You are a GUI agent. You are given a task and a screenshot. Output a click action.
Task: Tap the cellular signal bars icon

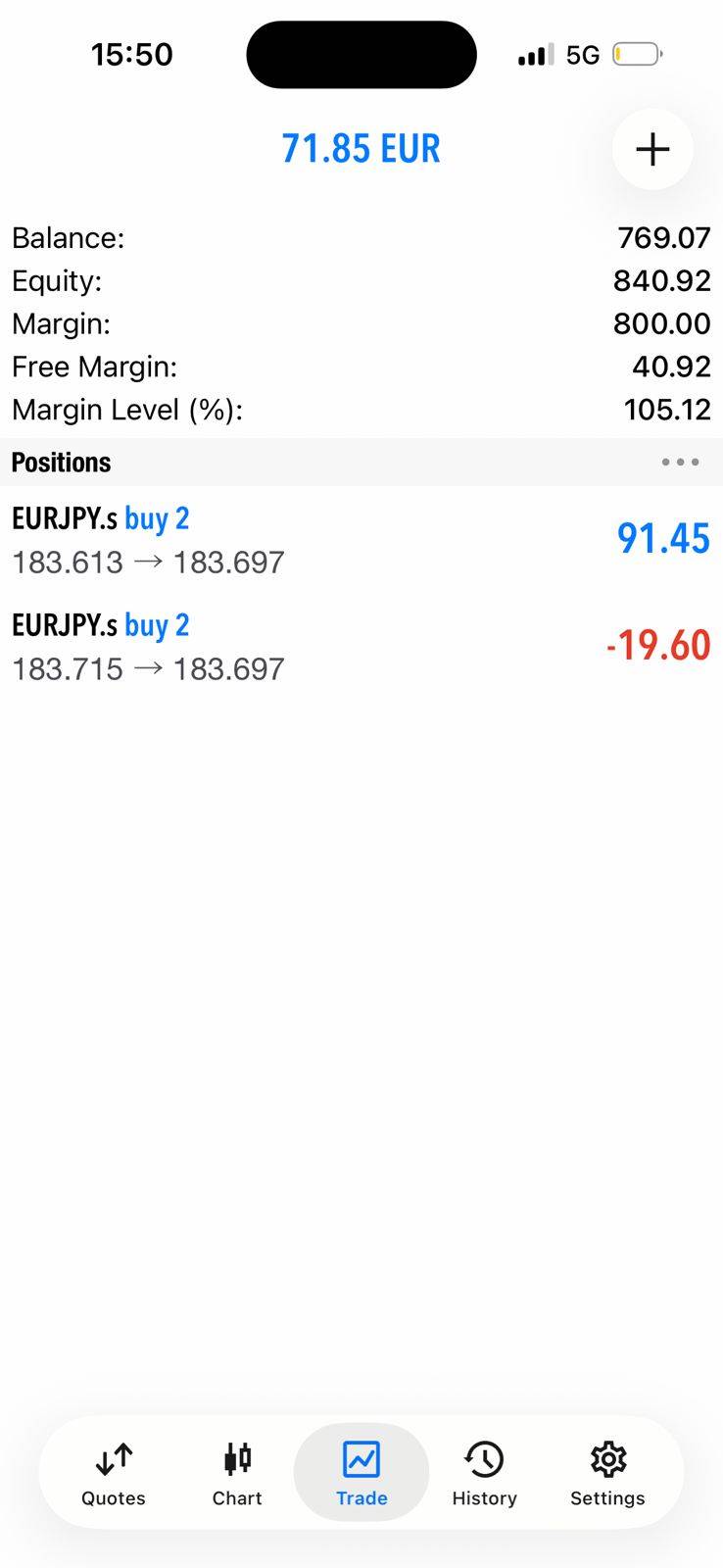pyautogui.click(x=536, y=55)
